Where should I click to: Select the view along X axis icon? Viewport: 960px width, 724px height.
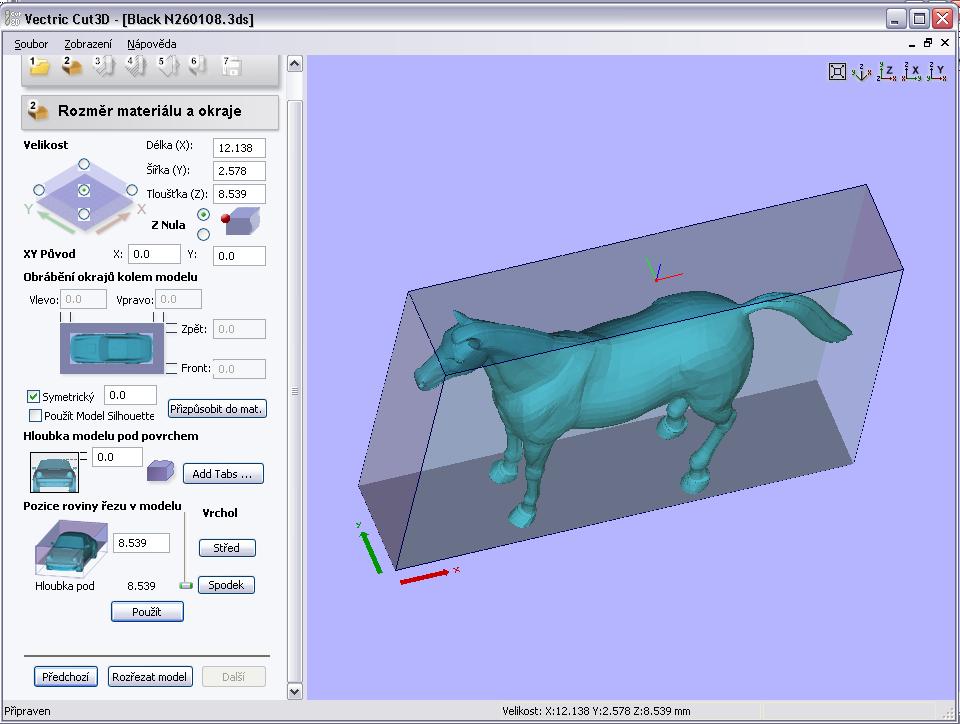(x=910, y=71)
